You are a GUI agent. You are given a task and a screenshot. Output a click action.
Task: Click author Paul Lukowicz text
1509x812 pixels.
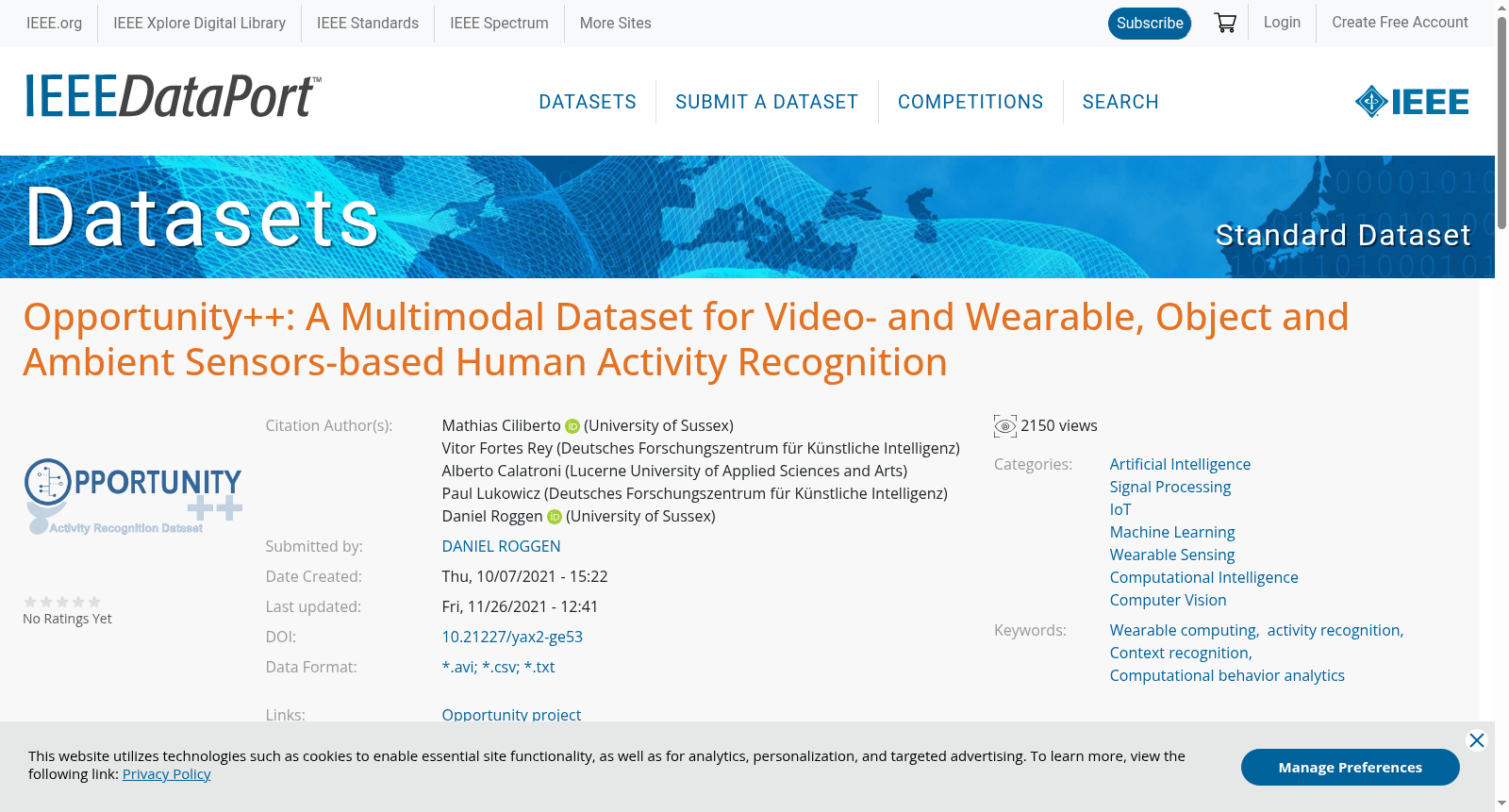695,494
